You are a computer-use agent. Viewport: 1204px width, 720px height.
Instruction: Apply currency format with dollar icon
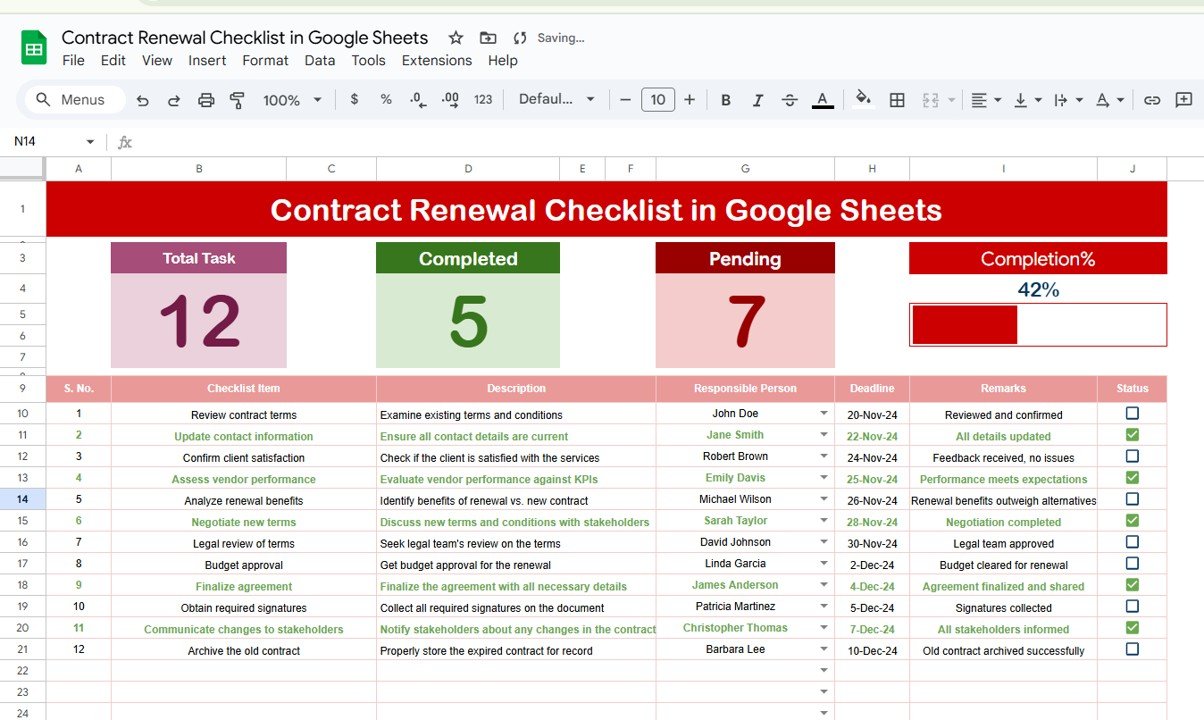(354, 100)
